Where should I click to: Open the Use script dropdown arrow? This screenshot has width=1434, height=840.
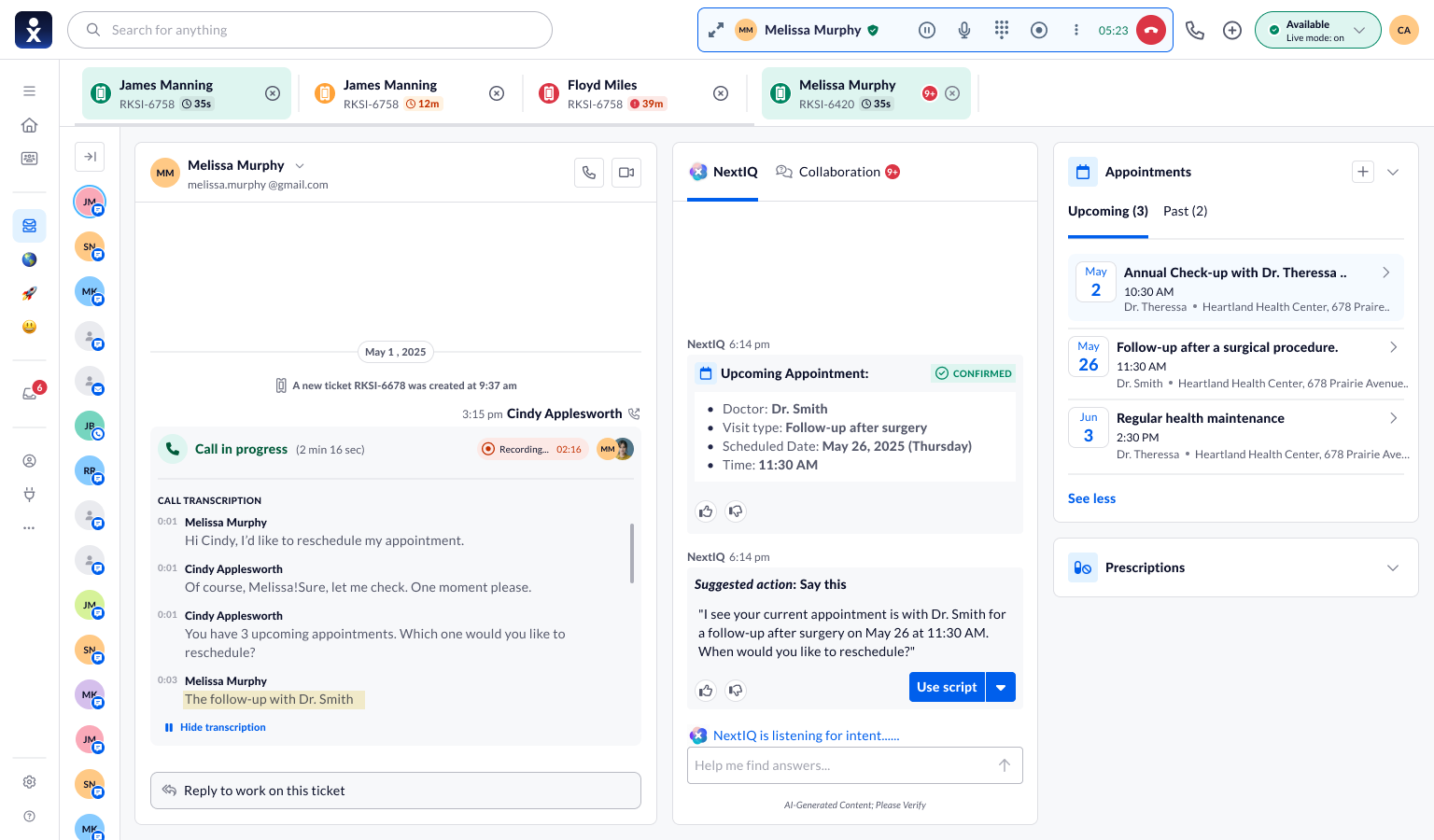point(1001,687)
